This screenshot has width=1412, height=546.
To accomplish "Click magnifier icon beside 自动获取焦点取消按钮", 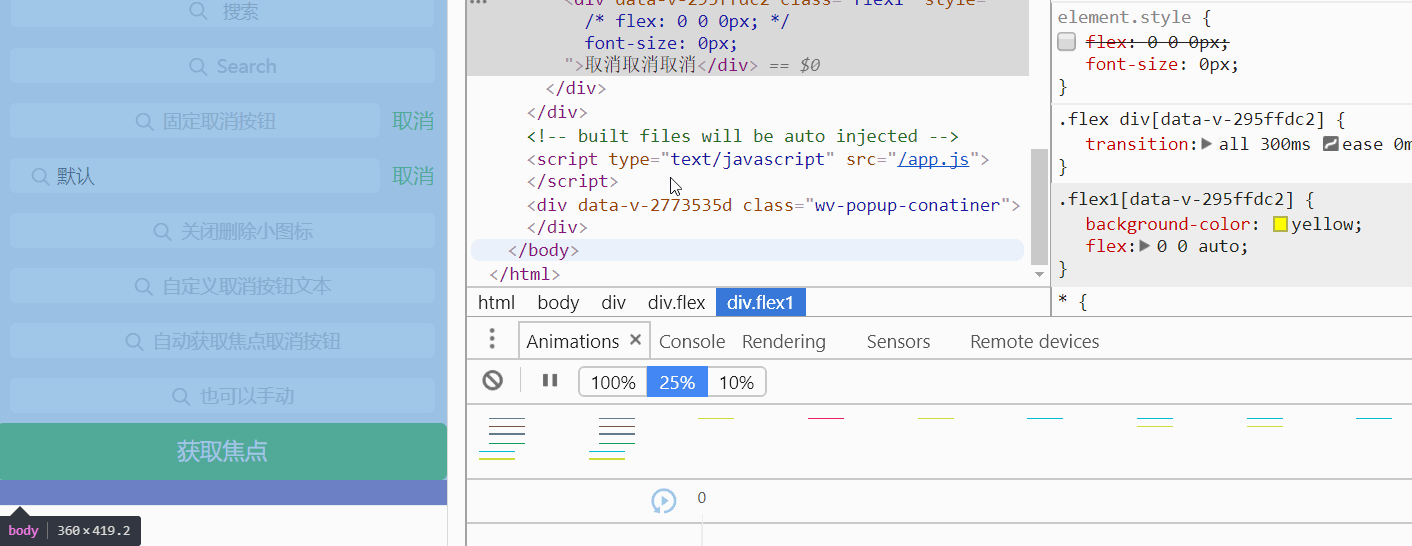I will [134, 341].
